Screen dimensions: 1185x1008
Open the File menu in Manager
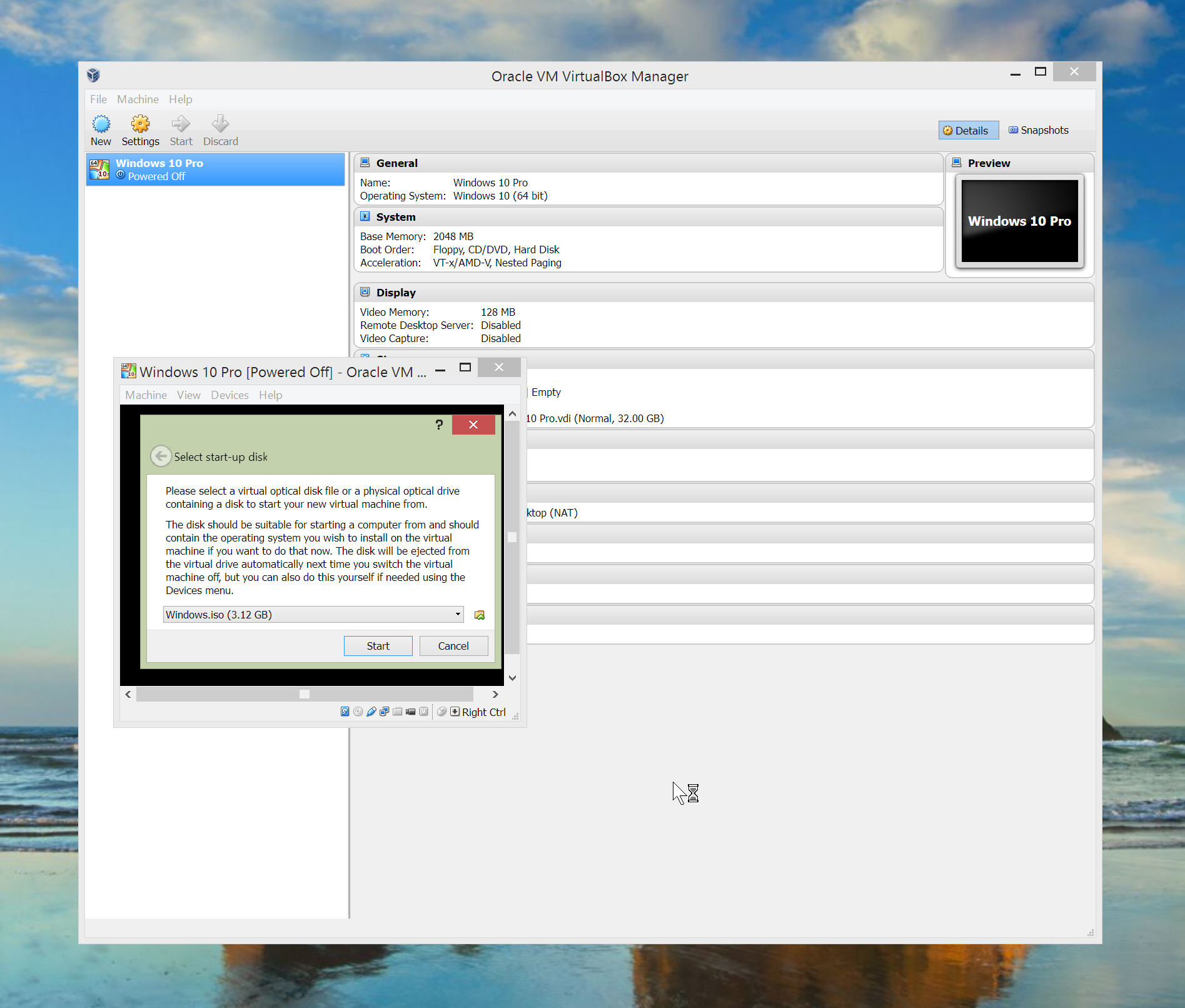pos(98,99)
